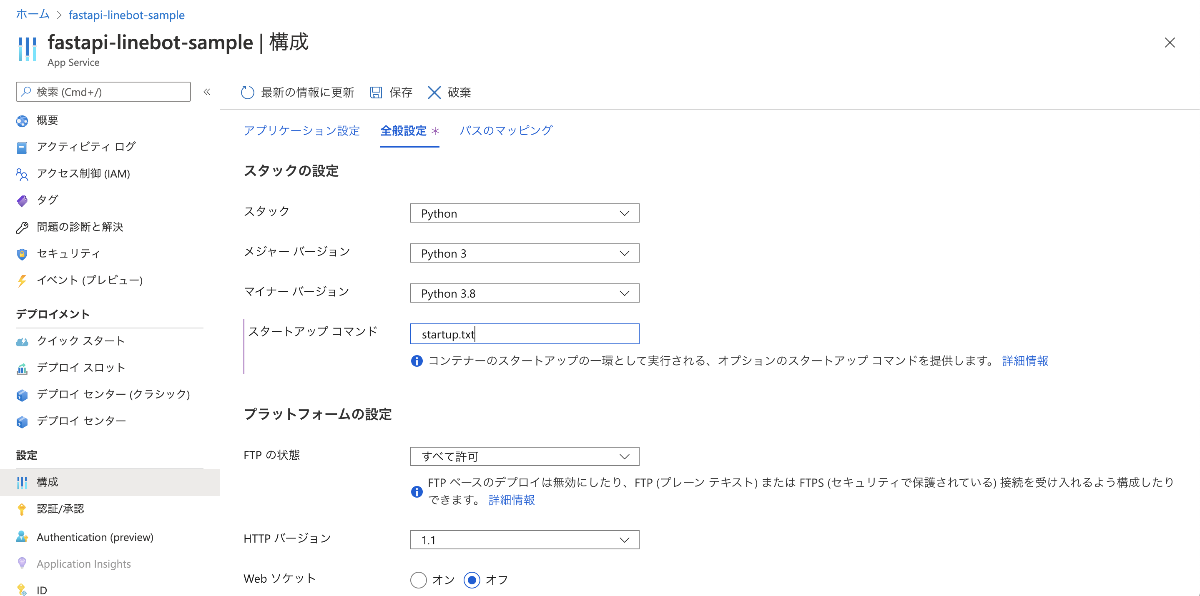Open 問題の診断と解決 wrench icon
The image size is (1200, 596).
tap(22, 227)
